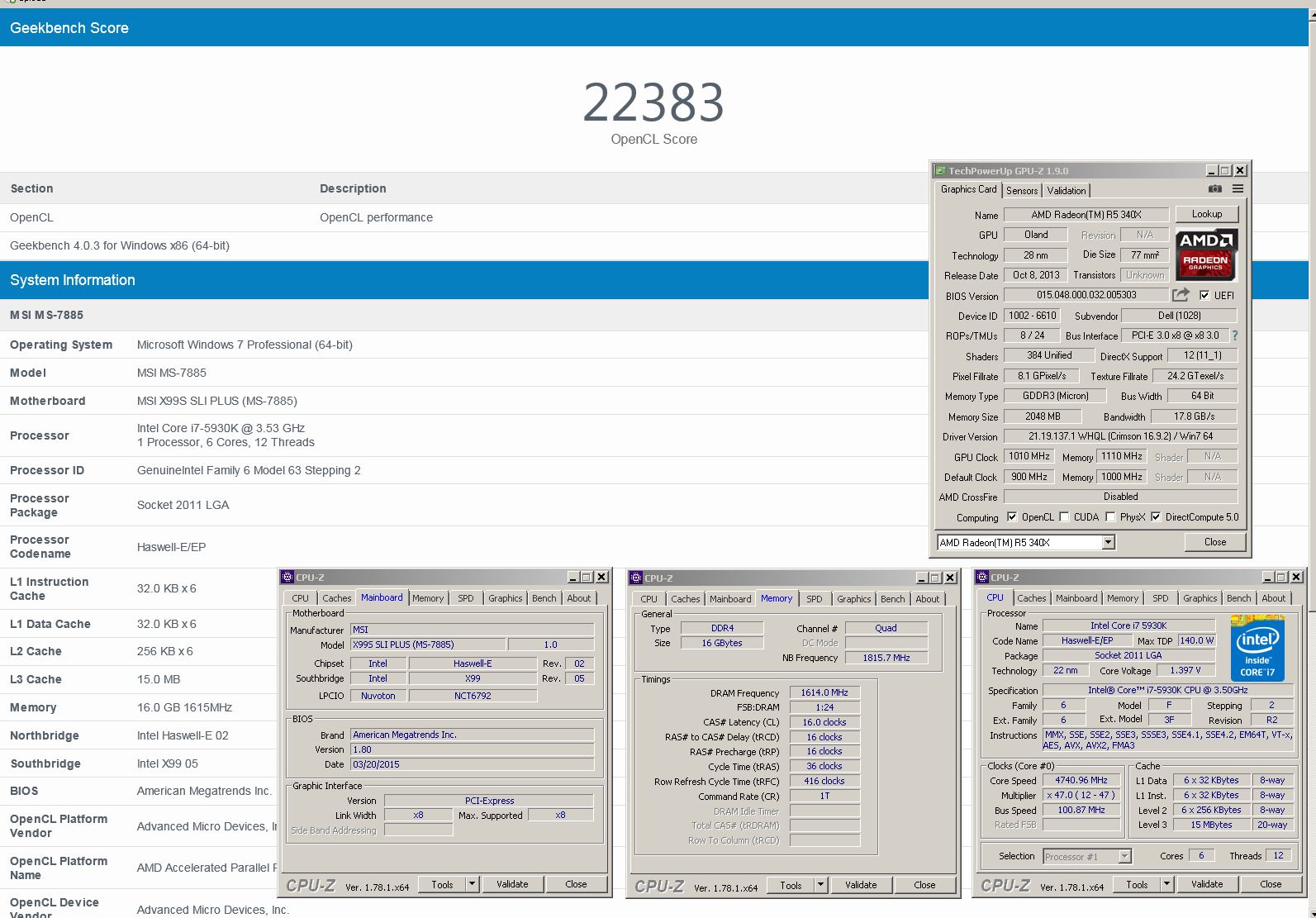Click the MSI X99S SLI PLUS (MS-7885) motherboard value
Screen dimensions: 1316x918
(217, 401)
